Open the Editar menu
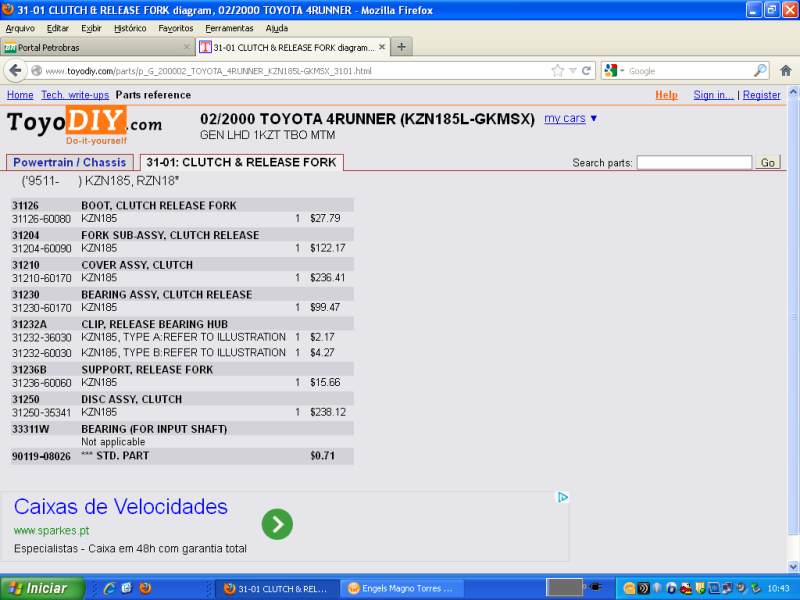 (x=58, y=28)
